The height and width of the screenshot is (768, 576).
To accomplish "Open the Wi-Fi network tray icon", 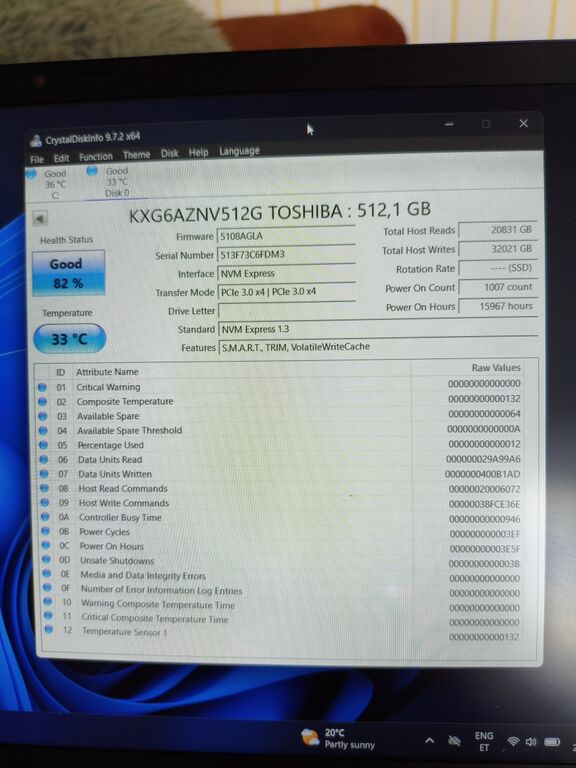I will (513, 742).
